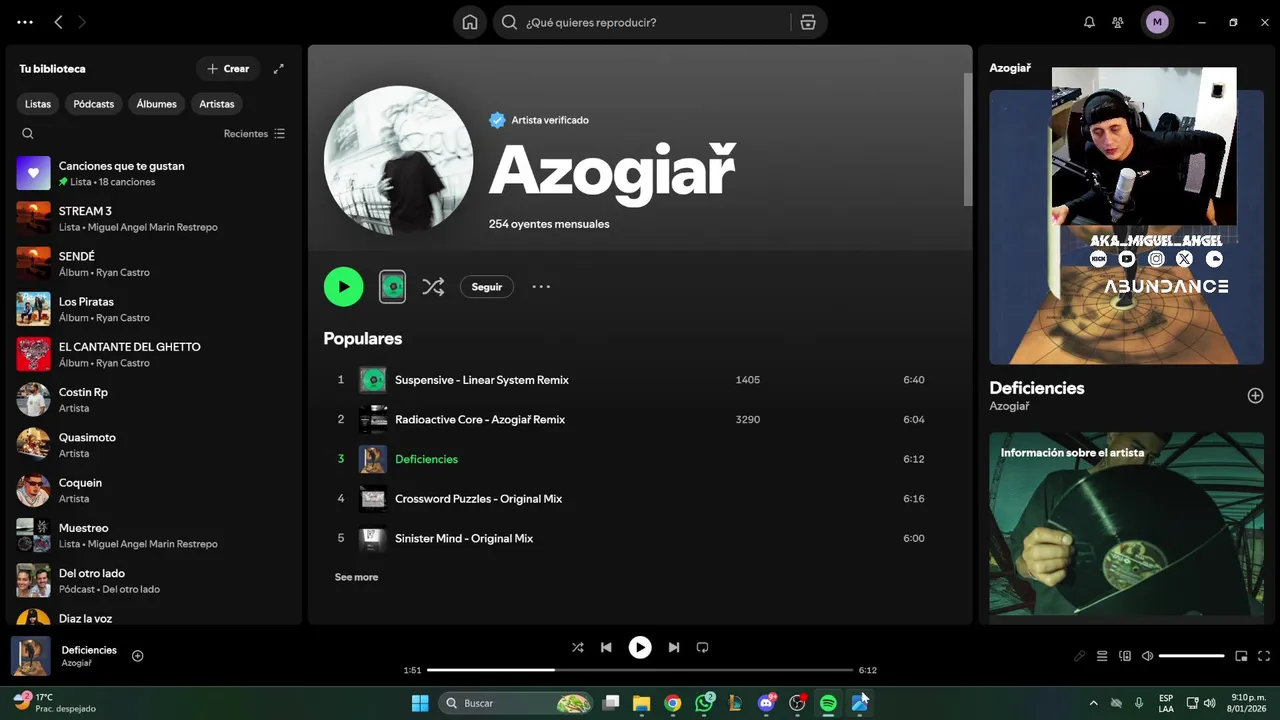The height and width of the screenshot is (720, 1280).
Task: Open the Friend Activity icon
Action: point(1118,22)
